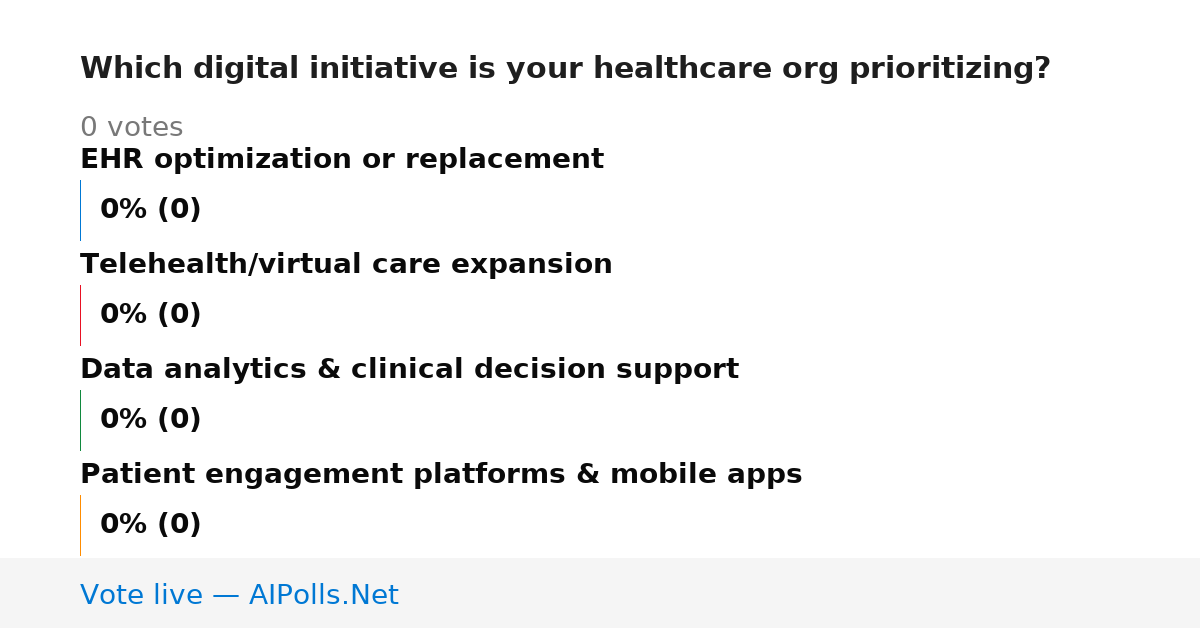The image size is (1200, 628).
Task: Click the word AIPolls.Net in footer
Action: [323, 595]
